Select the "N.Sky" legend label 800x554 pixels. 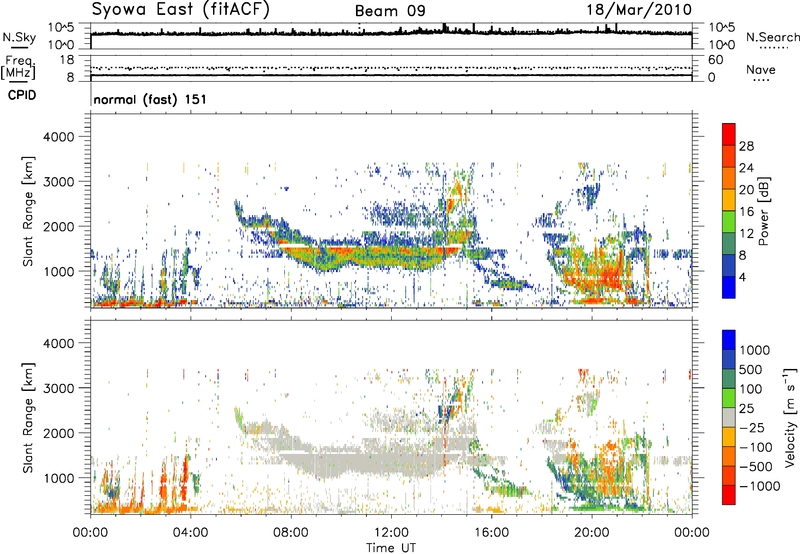tap(19, 37)
